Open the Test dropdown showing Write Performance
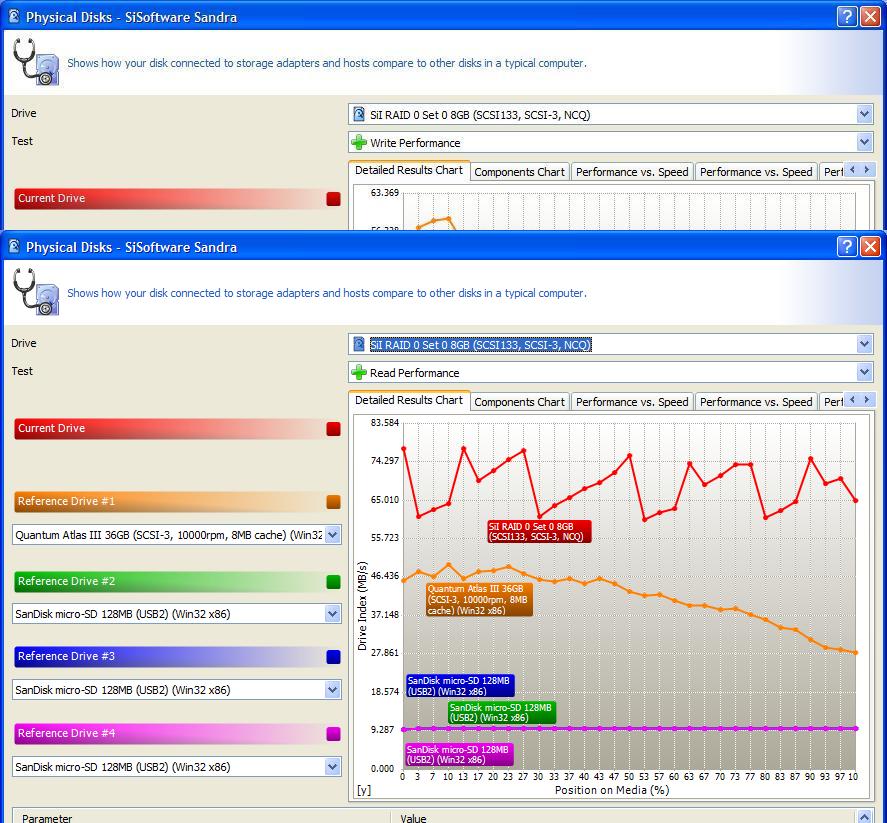Viewport: 887px width, 823px height. [864, 142]
